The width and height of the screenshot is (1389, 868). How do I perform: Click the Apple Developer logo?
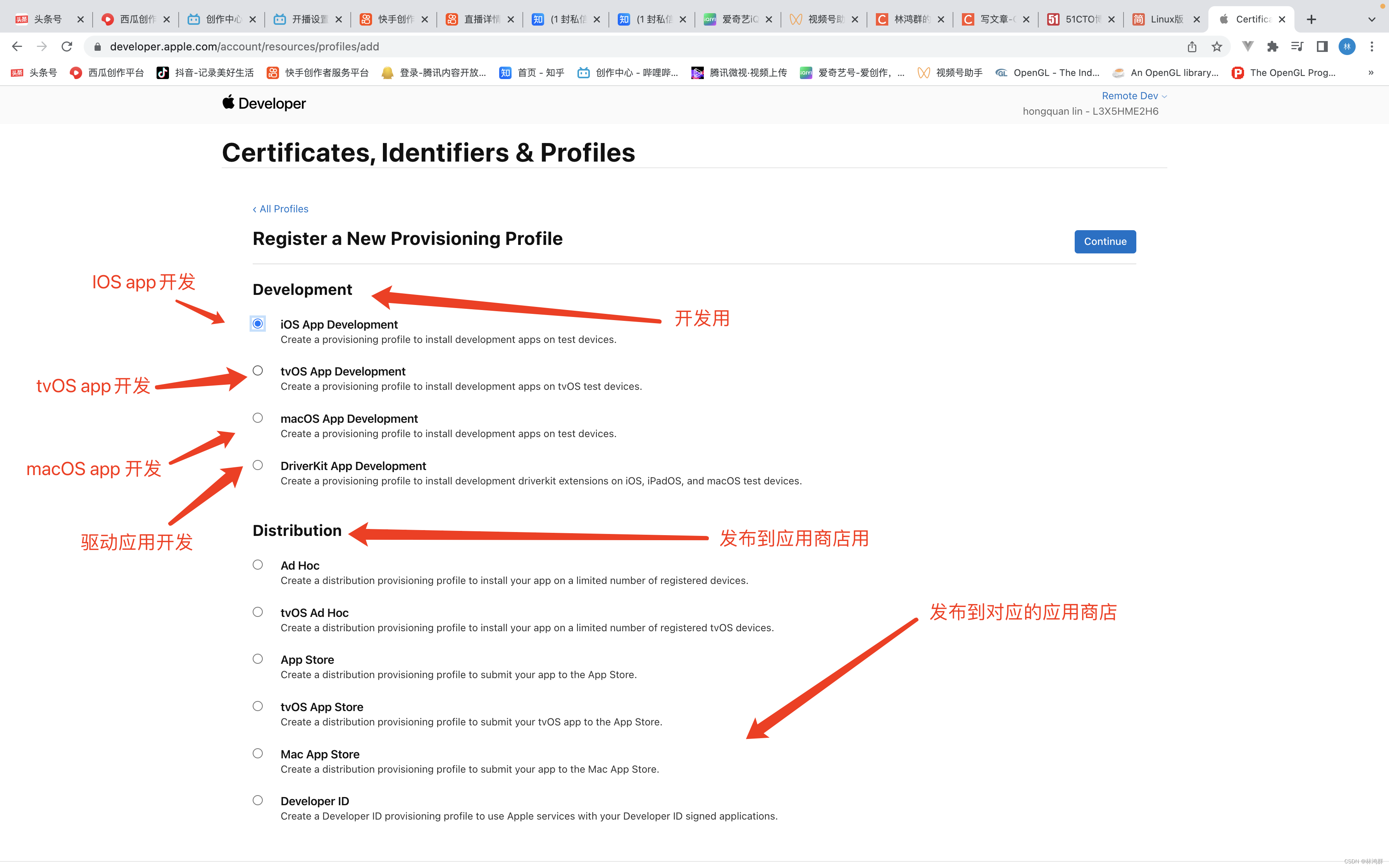coord(264,103)
